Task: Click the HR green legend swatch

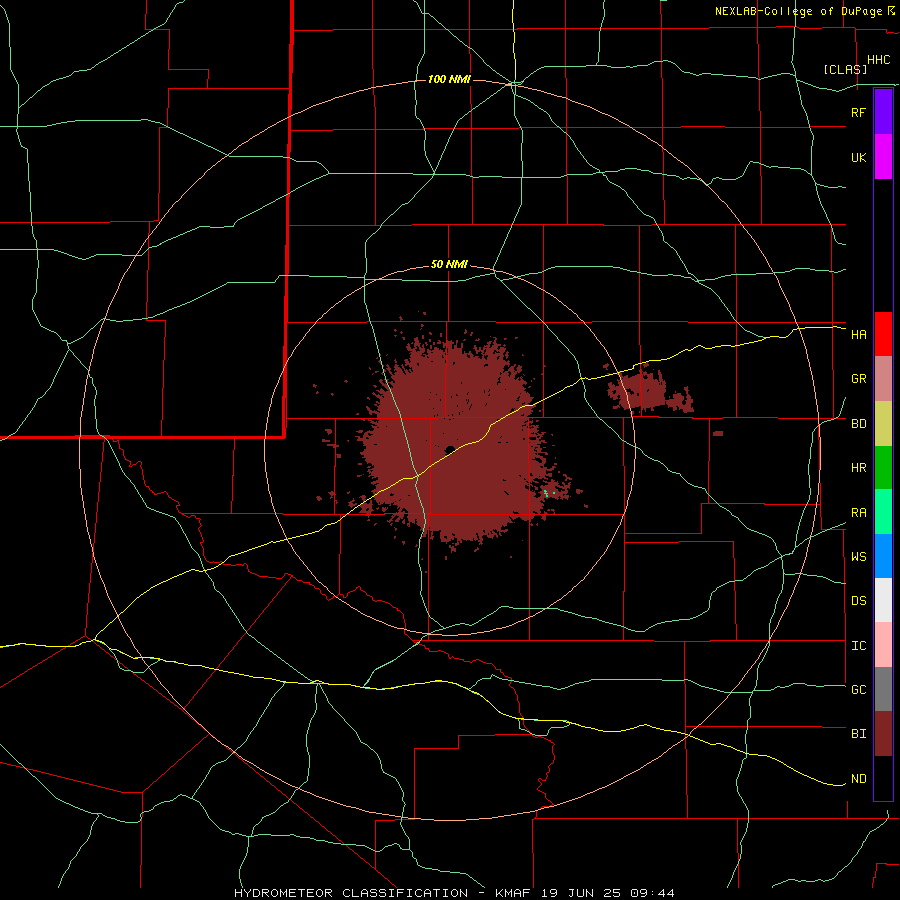Action: (883, 468)
